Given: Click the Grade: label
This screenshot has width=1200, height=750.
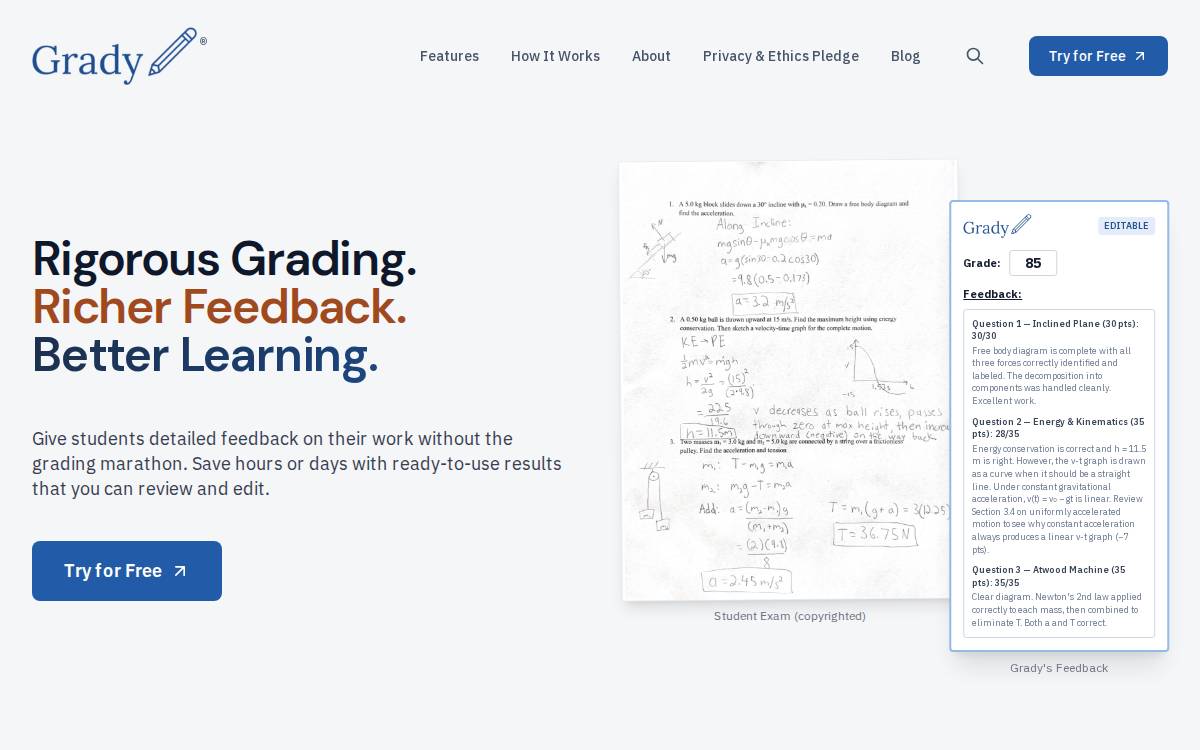Looking at the screenshot, I should click(x=982, y=263).
